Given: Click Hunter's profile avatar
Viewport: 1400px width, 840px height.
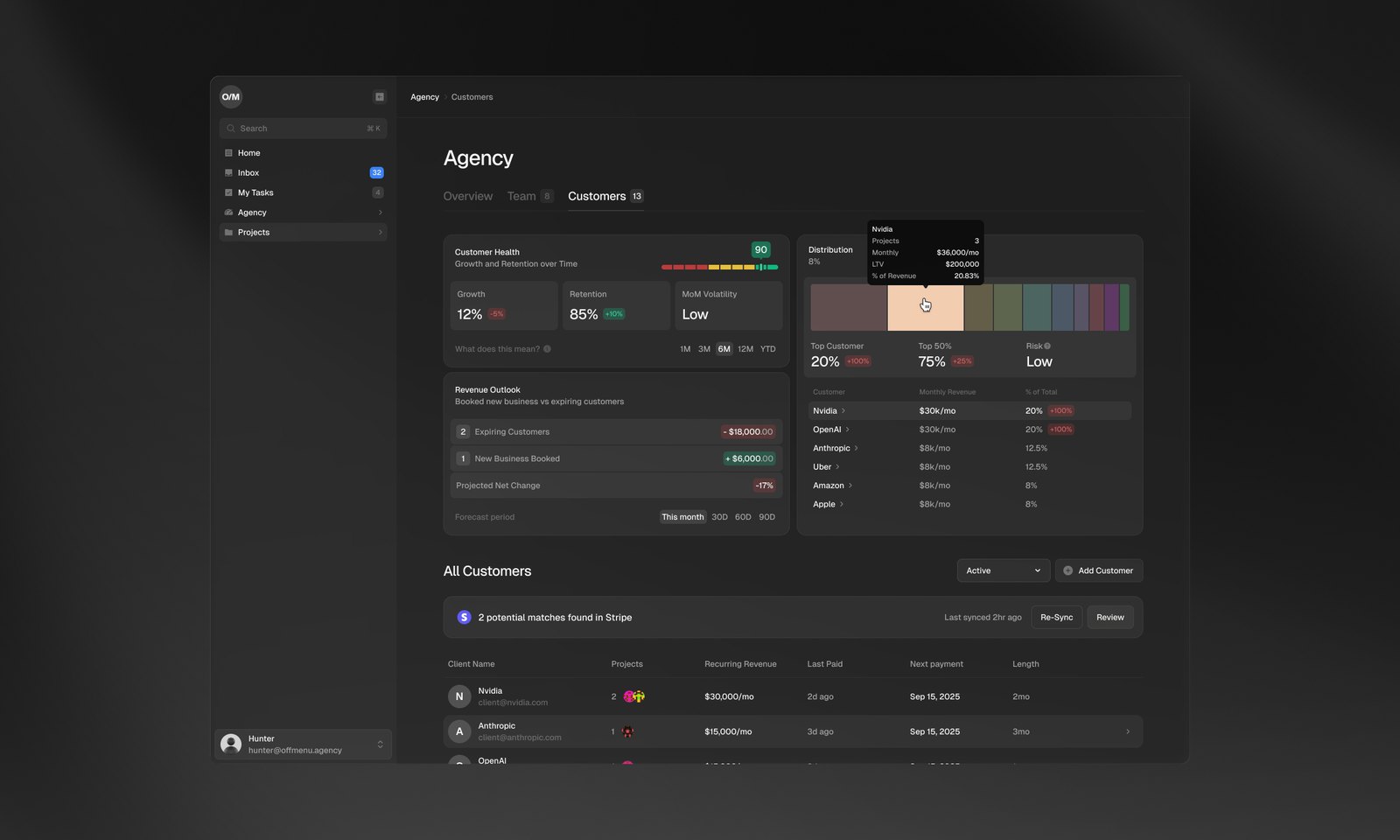Looking at the screenshot, I should [x=231, y=744].
